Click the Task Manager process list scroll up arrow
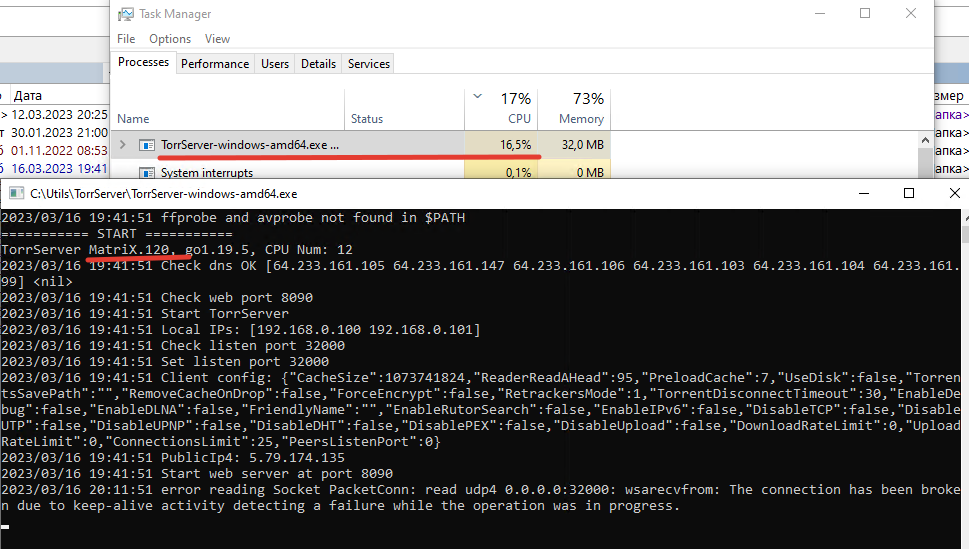969x549 pixels. click(925, 140)
